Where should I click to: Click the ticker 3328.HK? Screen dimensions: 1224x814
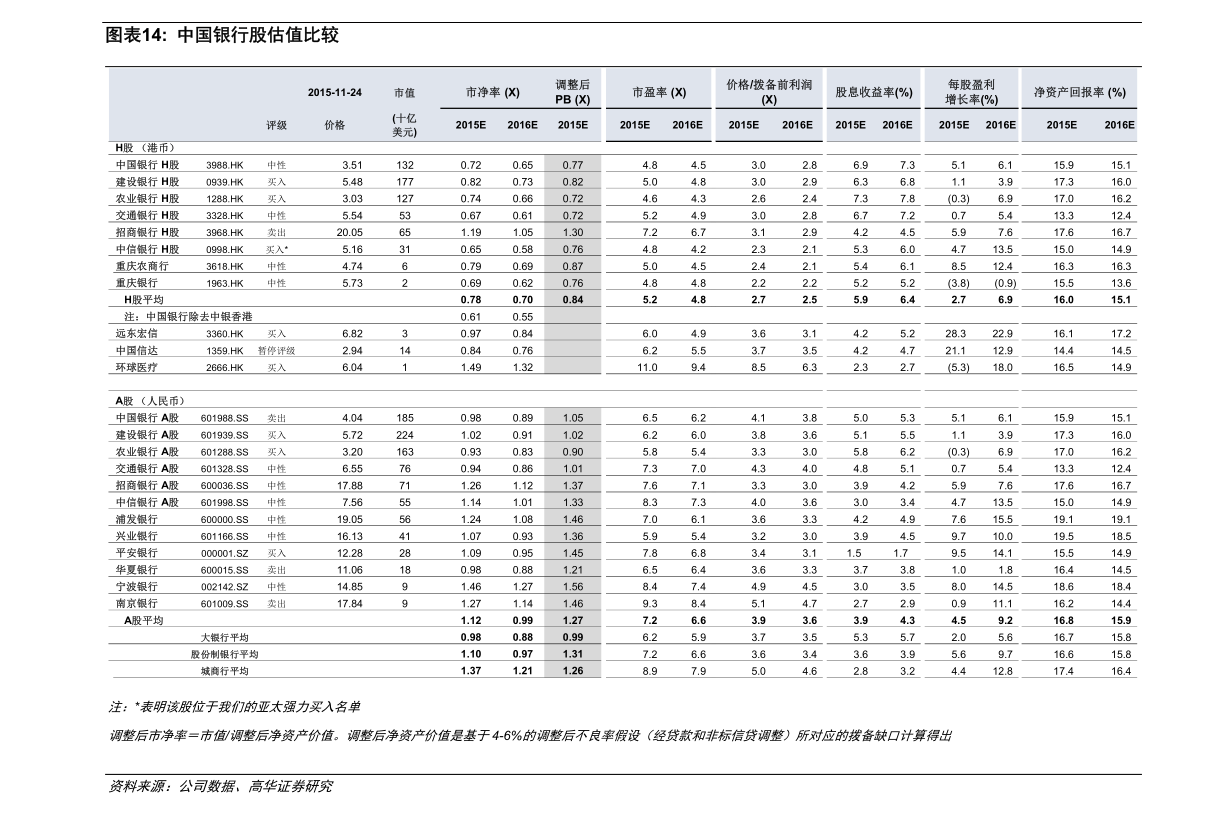[x=224, y=215]
